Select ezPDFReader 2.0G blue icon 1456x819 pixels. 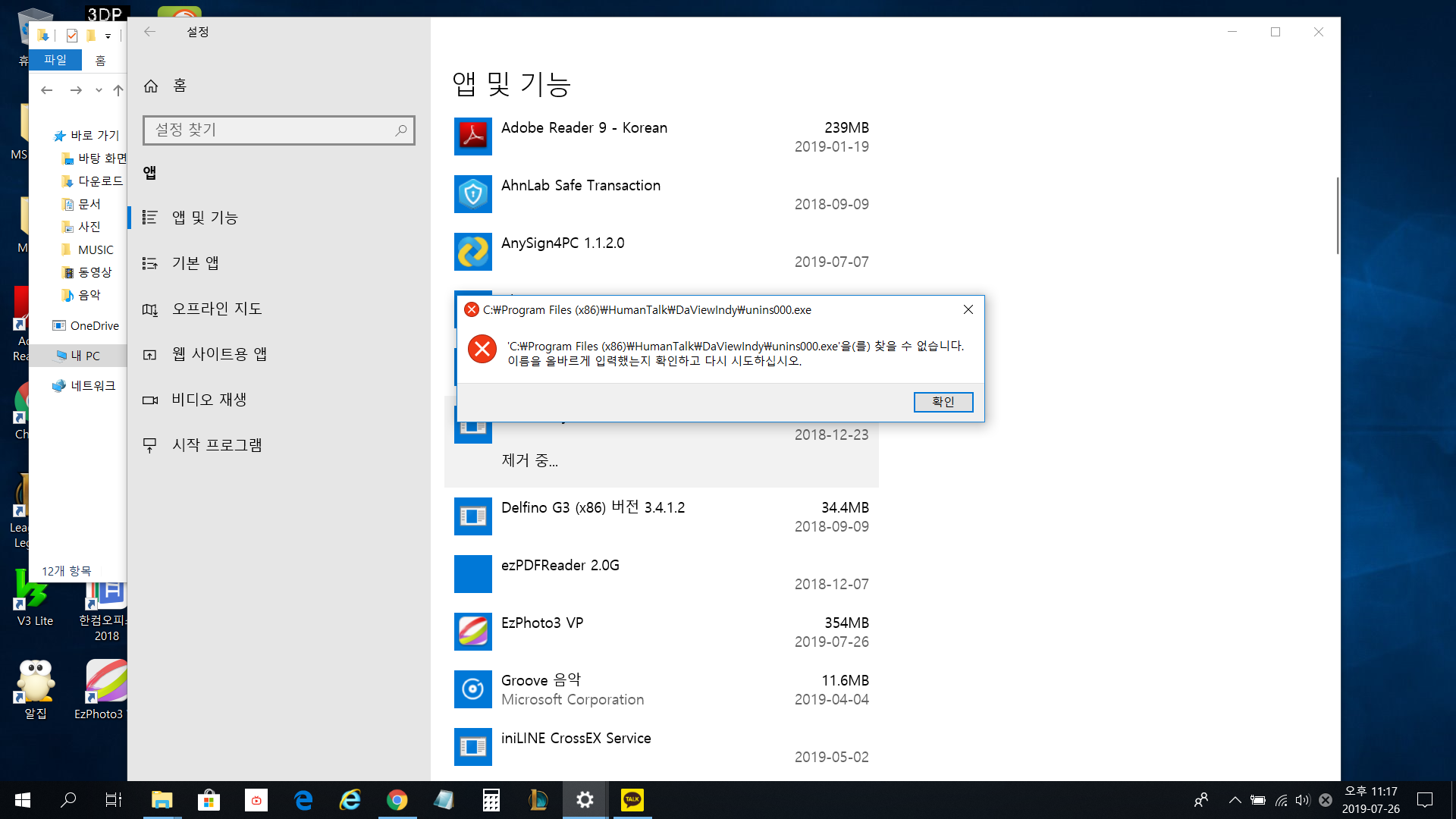pos(473,574)
